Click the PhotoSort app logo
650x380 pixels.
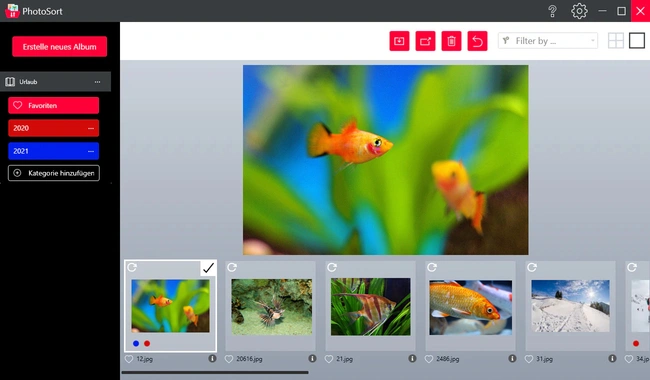pos(12,11)
